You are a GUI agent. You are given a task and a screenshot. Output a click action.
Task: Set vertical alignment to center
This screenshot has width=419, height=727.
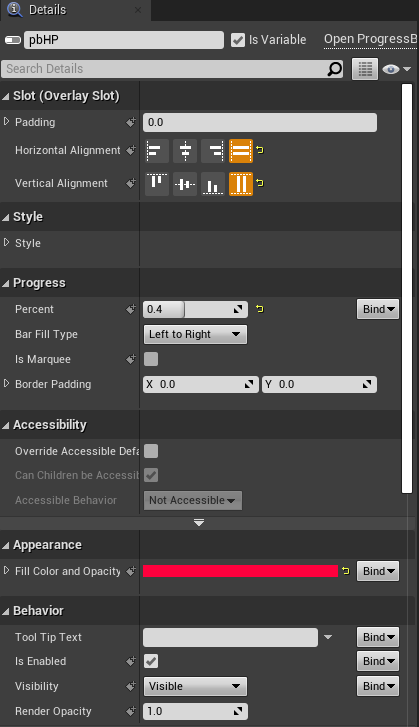pyautogui.click(x=185, y=184)
